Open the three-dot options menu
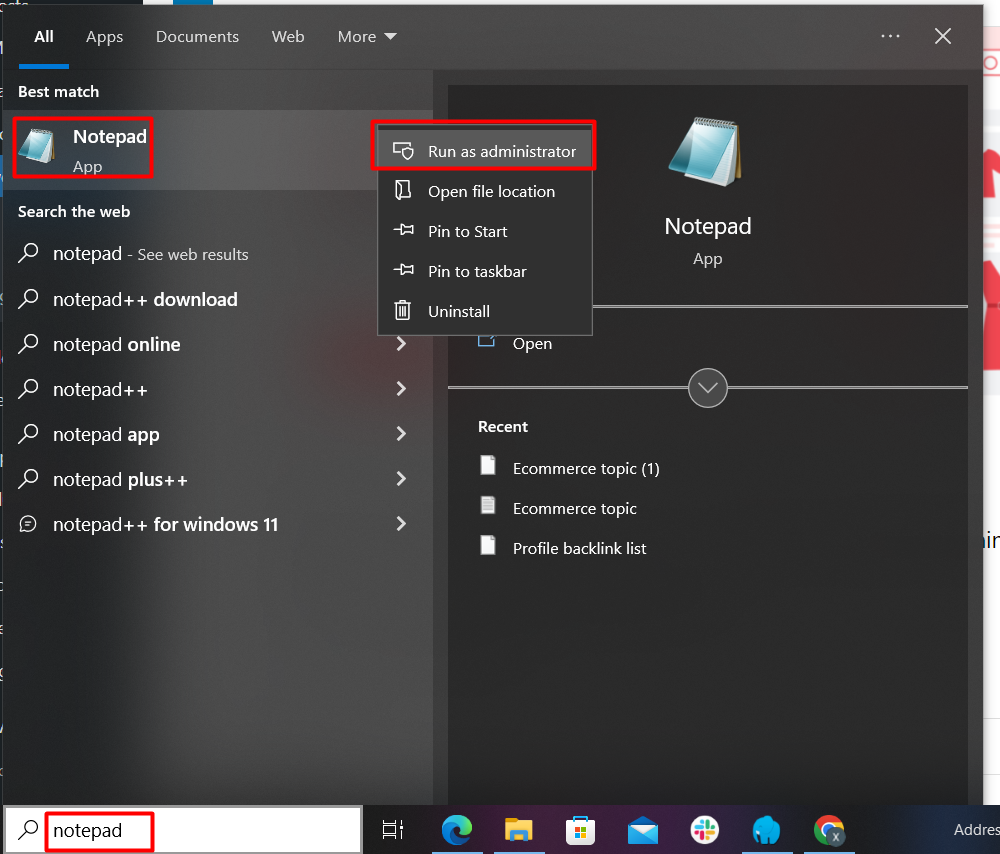The height and width of the screenshot is (854, 1000). [x=890, y=36]
